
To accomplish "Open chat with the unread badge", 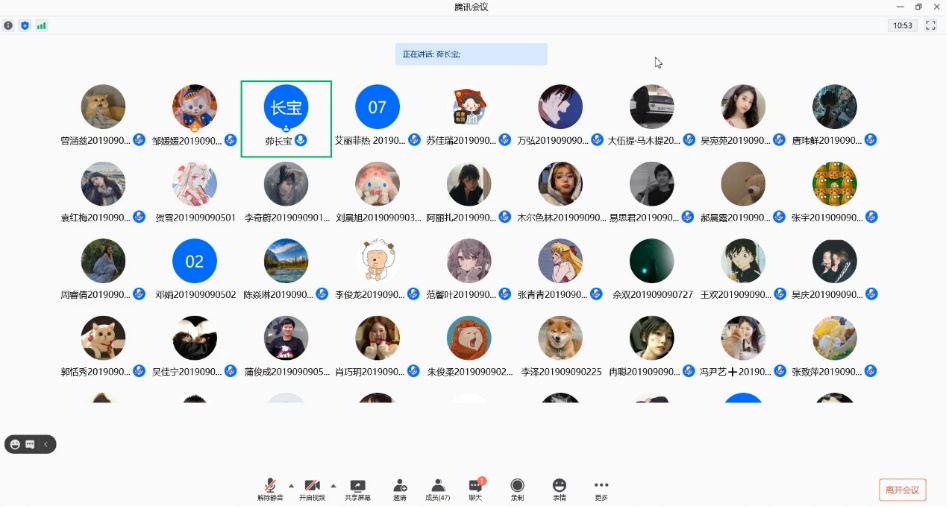I will (x=476, y=487).
